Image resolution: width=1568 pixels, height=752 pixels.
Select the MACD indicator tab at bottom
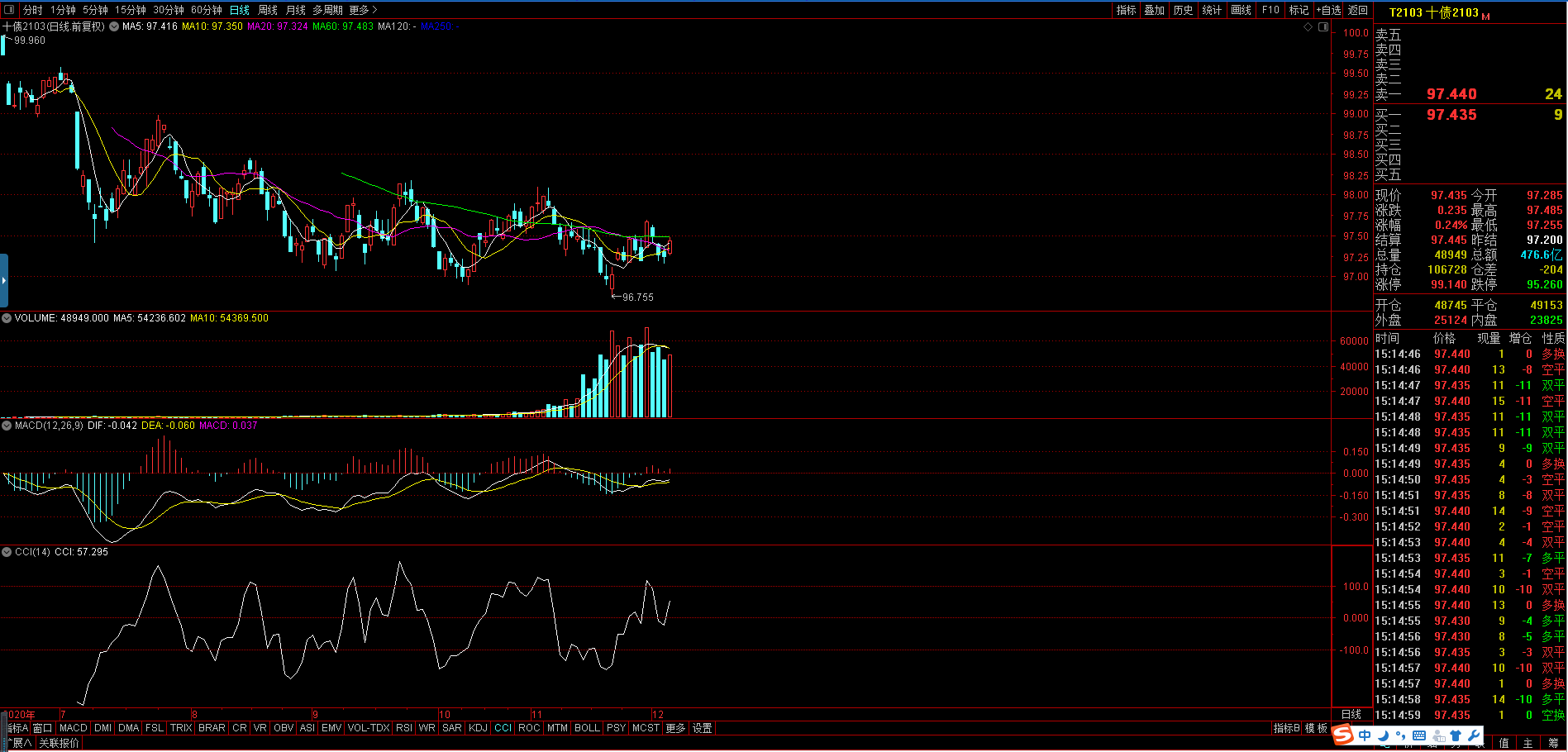pos(73,728)
